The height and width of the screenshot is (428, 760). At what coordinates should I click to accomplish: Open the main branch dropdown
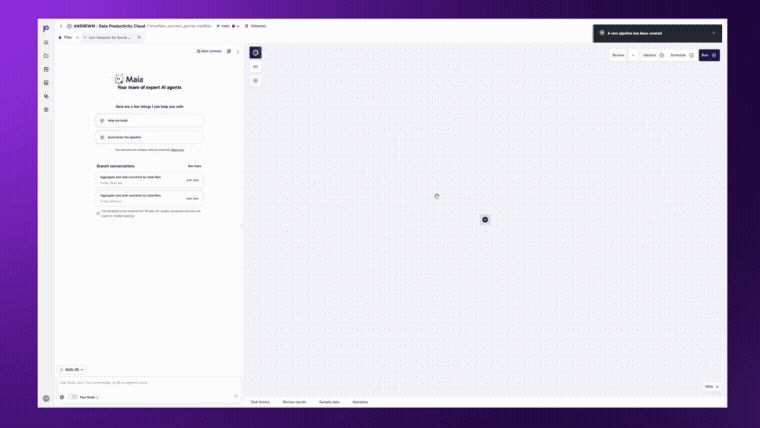pos(227,26)
